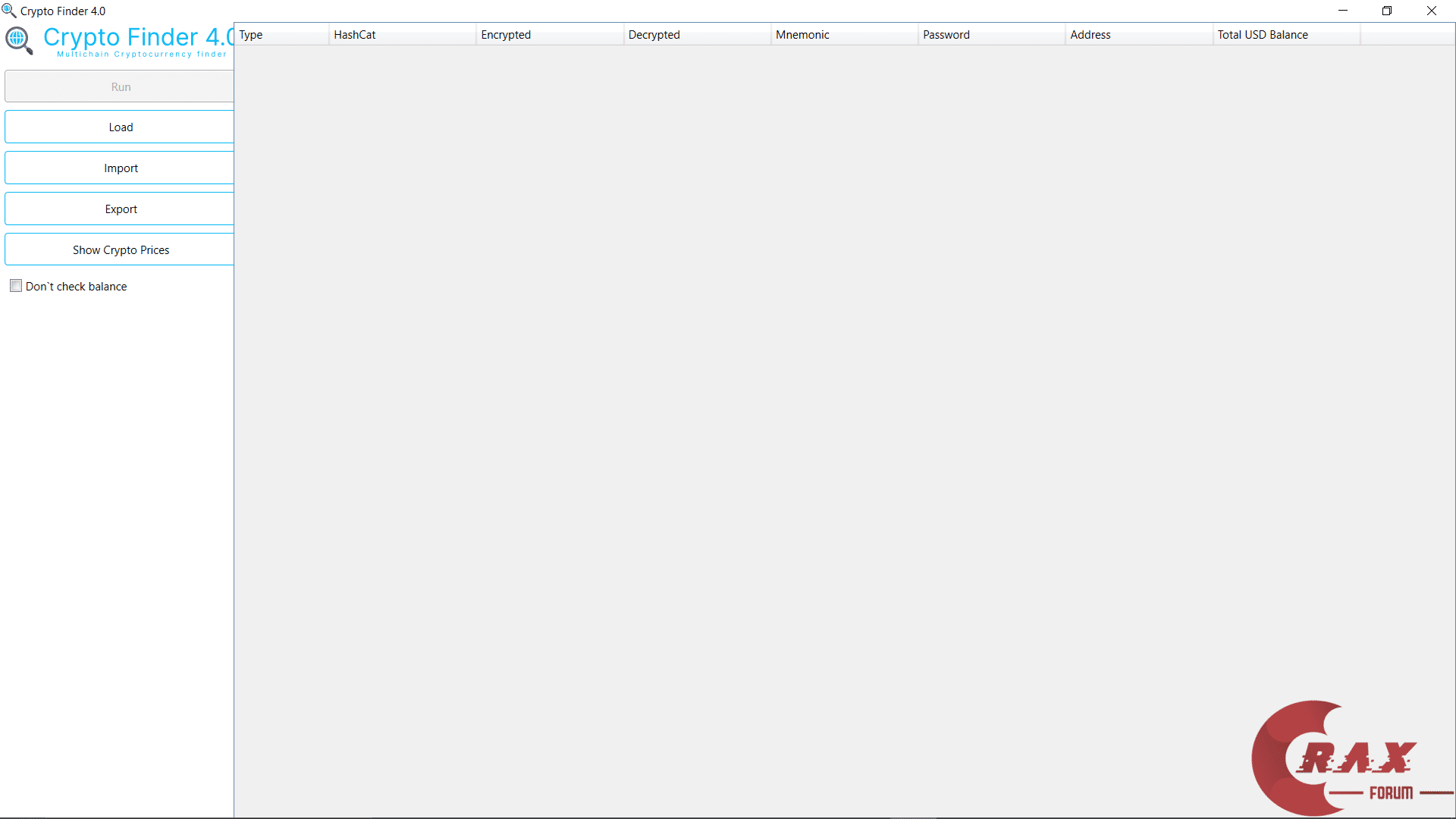Click the Total USD Balance column header
Viewport: 1456px width, 819px height.
1285,34
